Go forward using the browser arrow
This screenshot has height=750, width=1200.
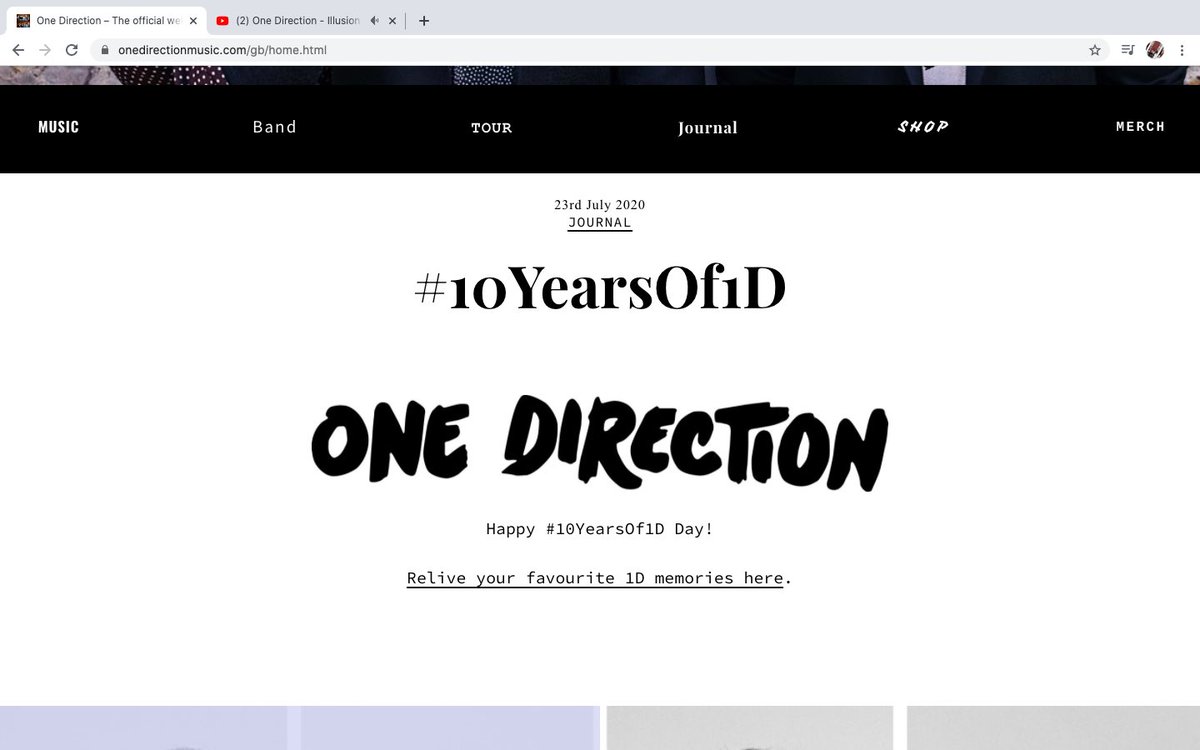44,49
